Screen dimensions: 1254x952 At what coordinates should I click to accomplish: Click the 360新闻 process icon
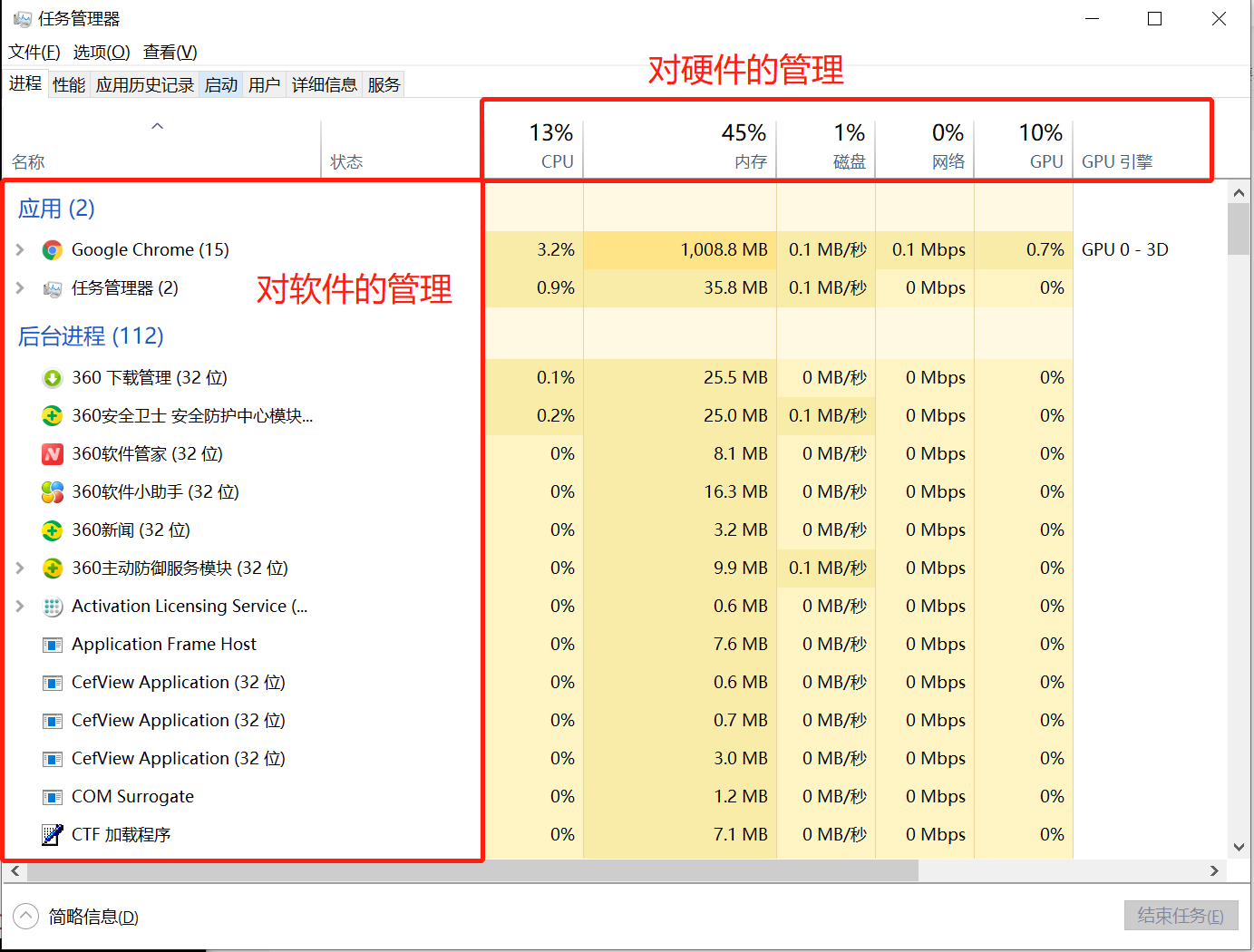click(53, 530)
